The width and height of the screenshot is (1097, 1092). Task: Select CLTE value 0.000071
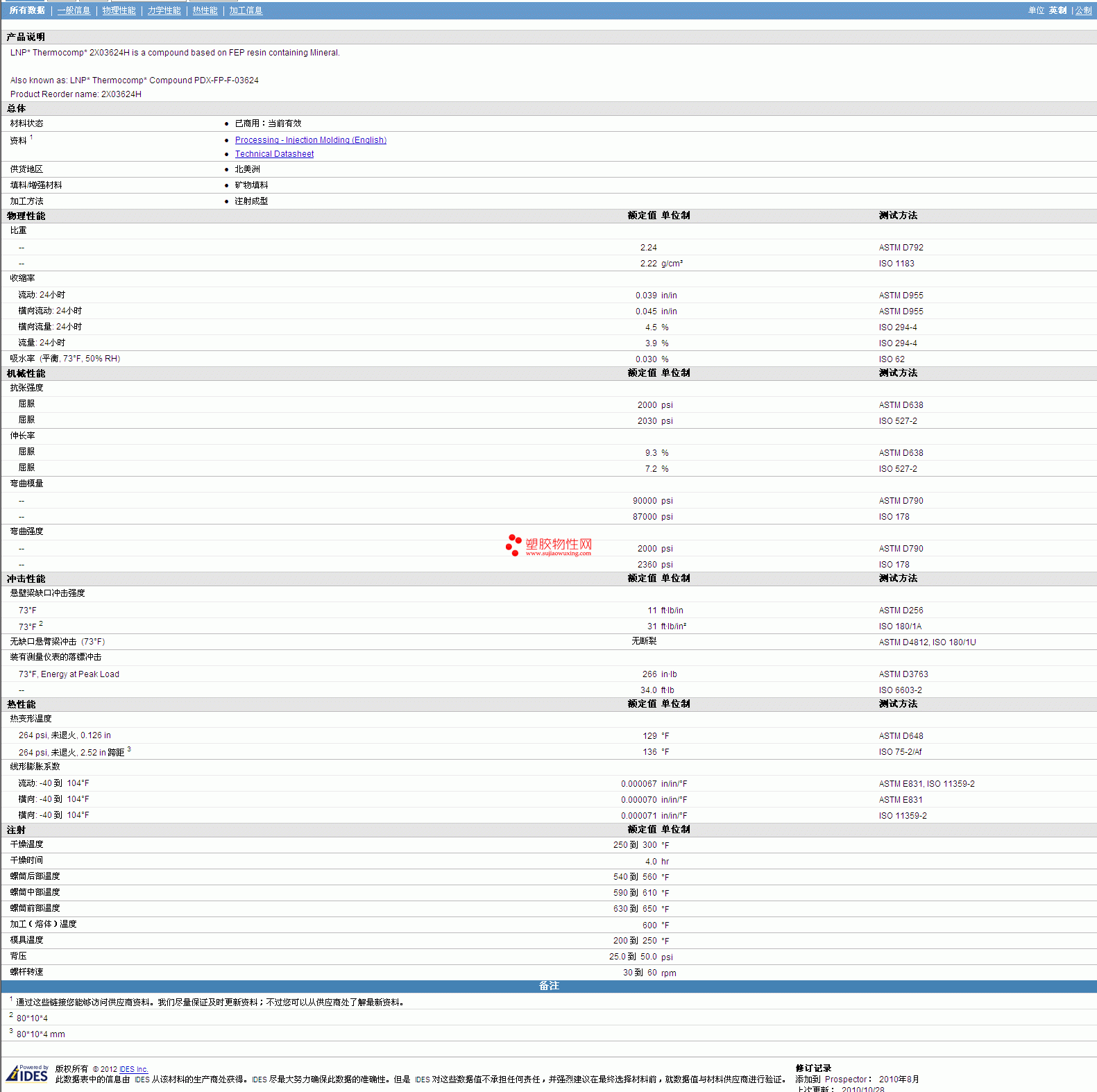638,816
